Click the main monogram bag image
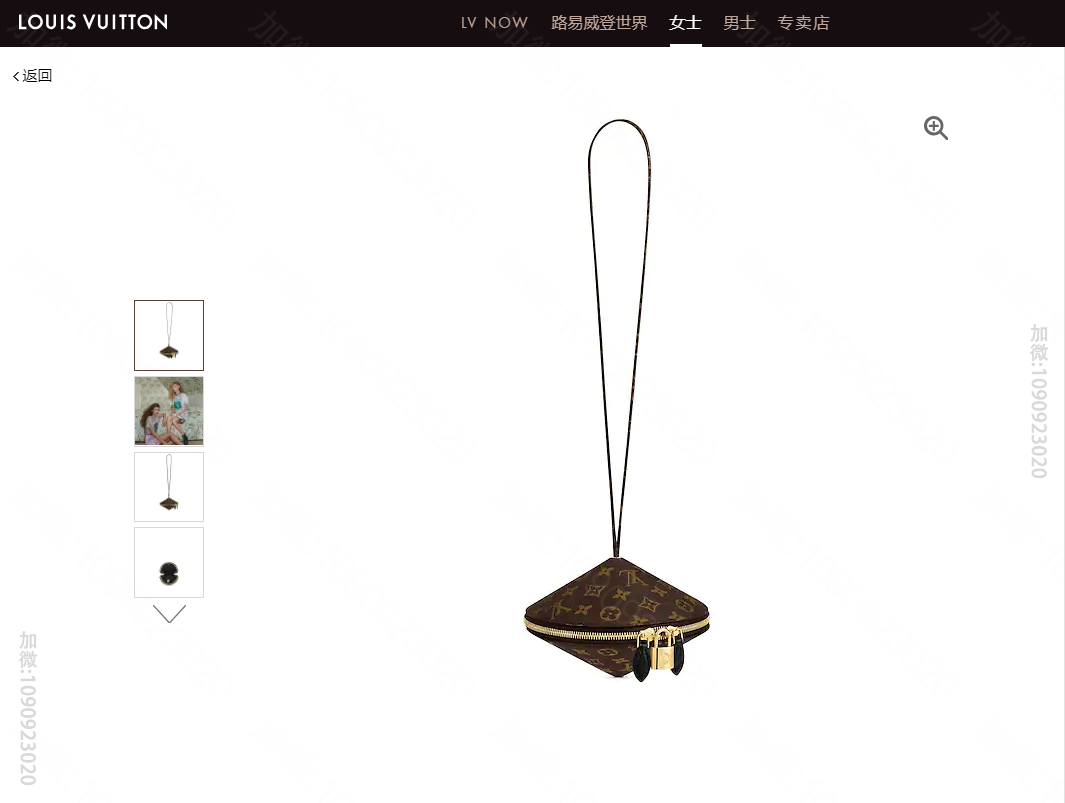Image resolution: width=1065 pixels, height=803 pixels. pos(617,401)
